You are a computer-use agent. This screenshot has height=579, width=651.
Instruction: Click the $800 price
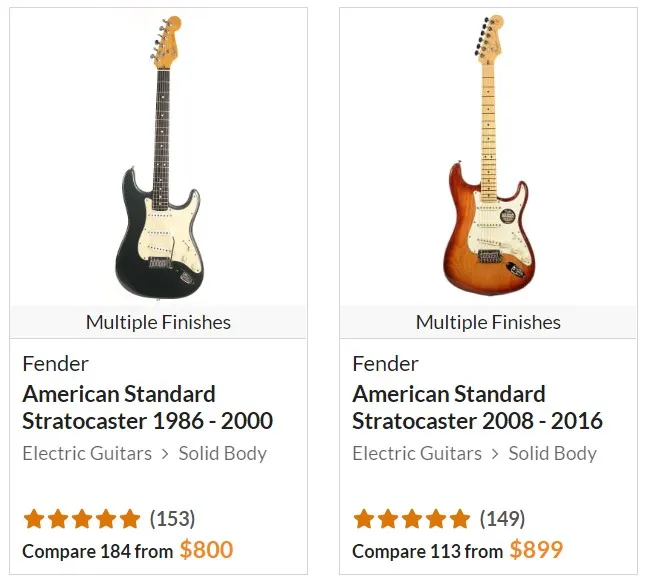206,549
